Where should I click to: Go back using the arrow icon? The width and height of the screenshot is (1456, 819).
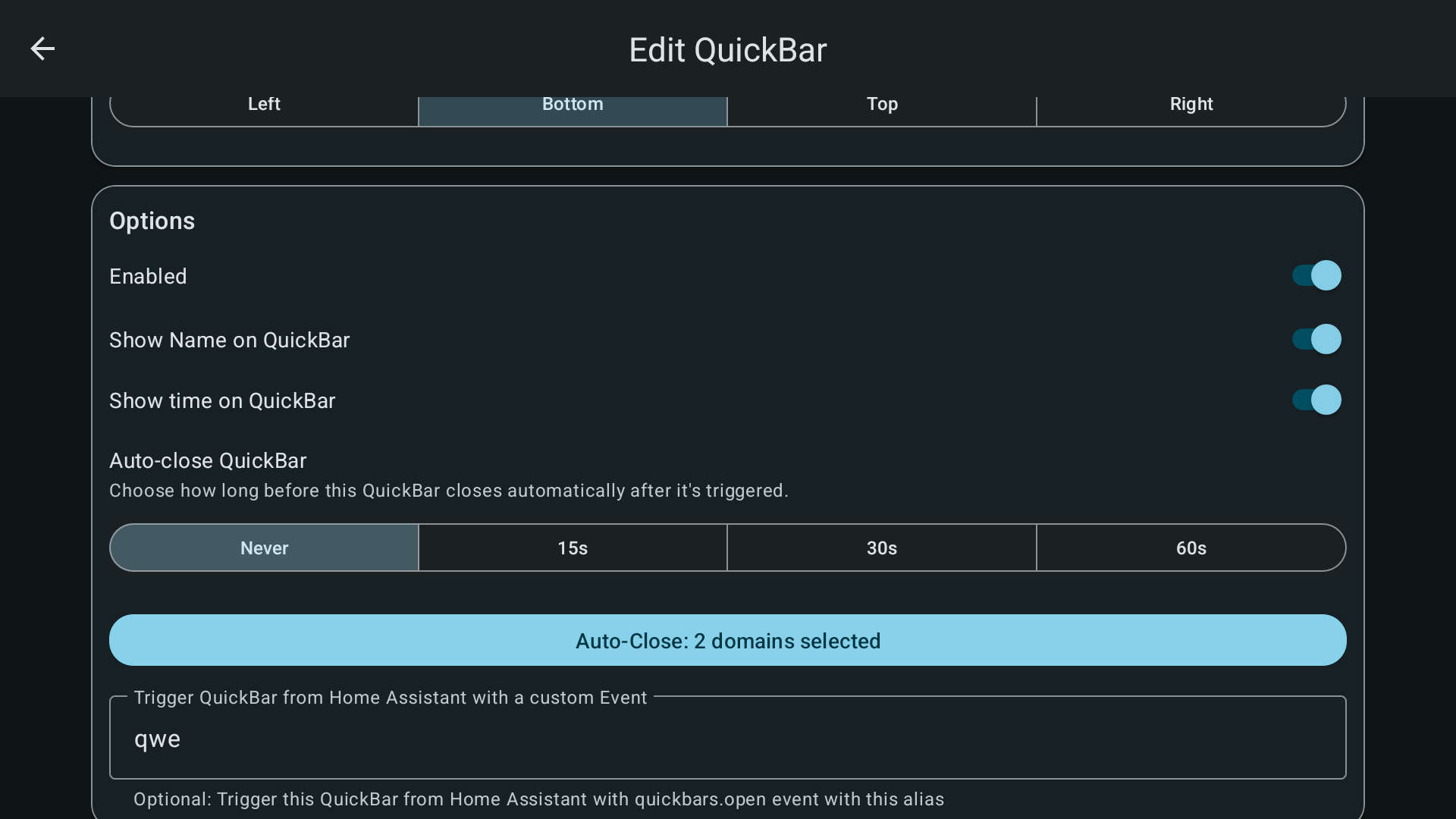pyautogui.click(x=42, y=49)
